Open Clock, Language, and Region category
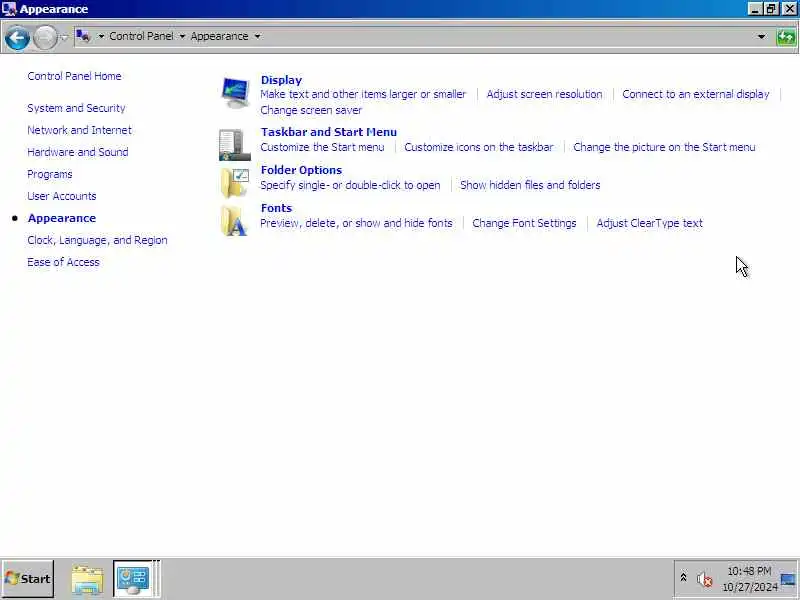Image resolution: width=800 pixels, height=600 pixels. pos(97,240)
